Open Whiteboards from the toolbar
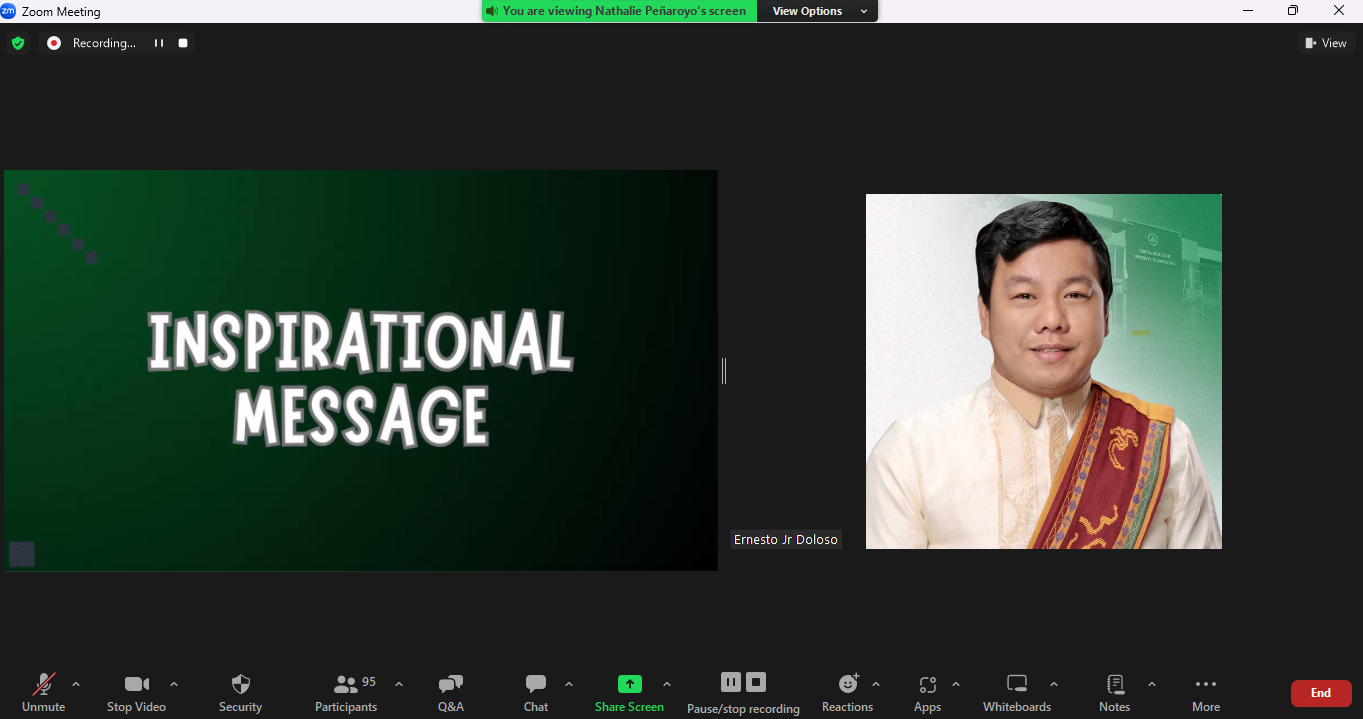Screen dimensions: 1363x719 coord(1017,685)
